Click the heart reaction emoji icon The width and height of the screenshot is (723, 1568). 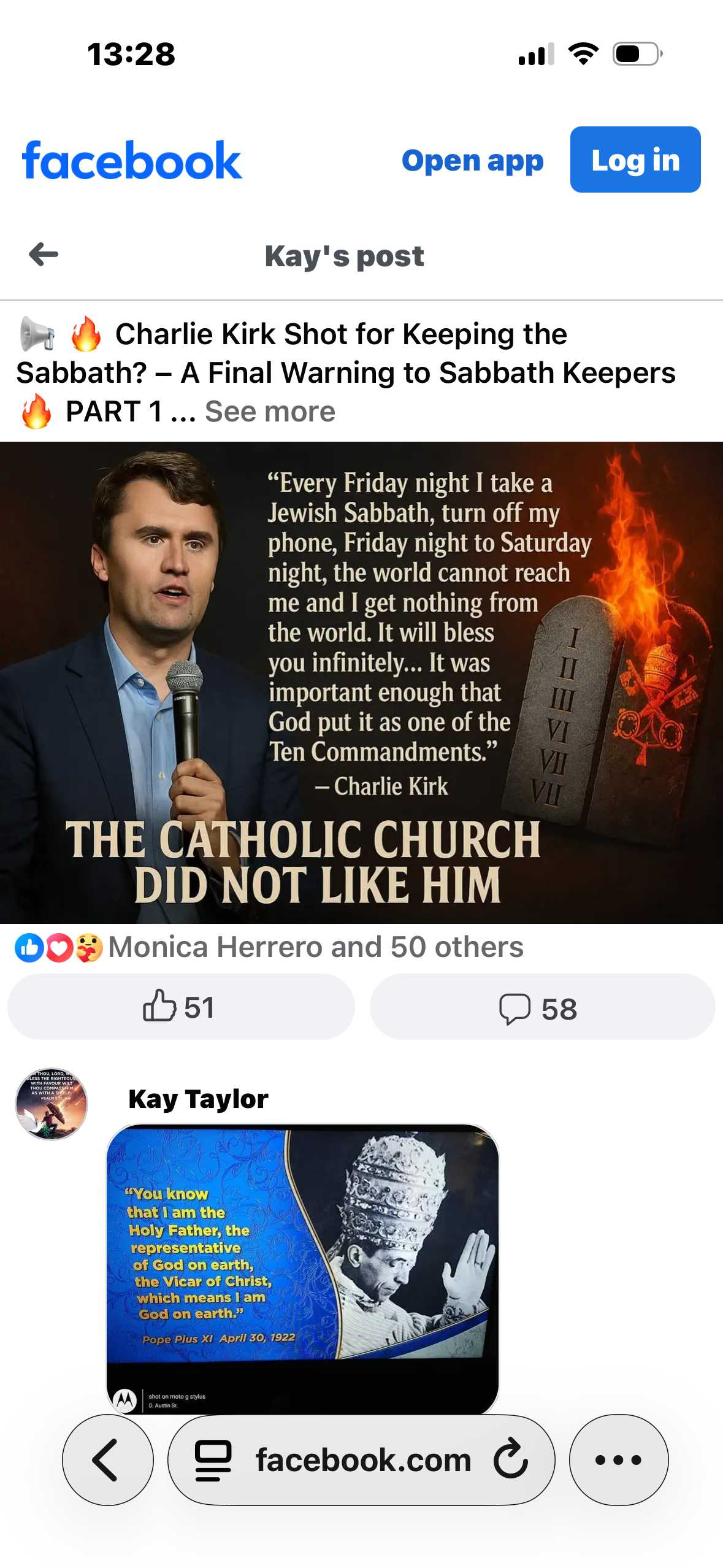coord(59,947)
